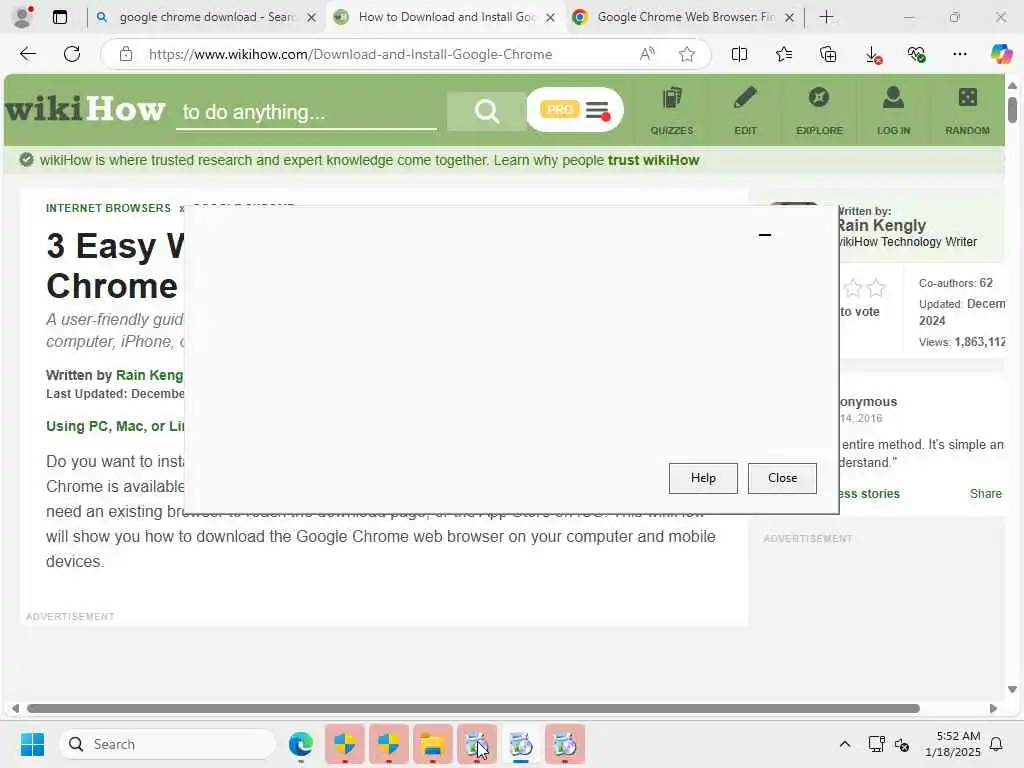Viewport: 1024px width, 768px height.
Task: Open the notifications bell
Action: pyautogui.click(x=997, y=744)
